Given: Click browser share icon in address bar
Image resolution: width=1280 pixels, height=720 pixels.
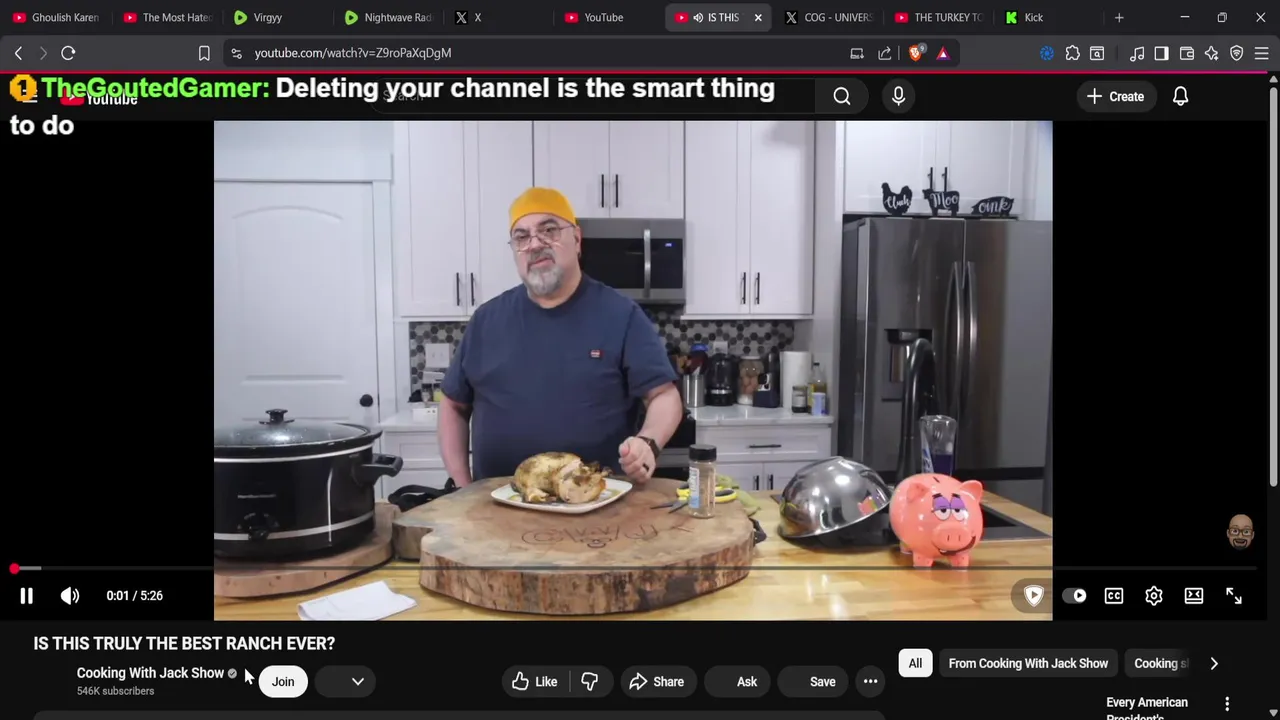Looking at the screenshot, I should (x=885, y=53).
